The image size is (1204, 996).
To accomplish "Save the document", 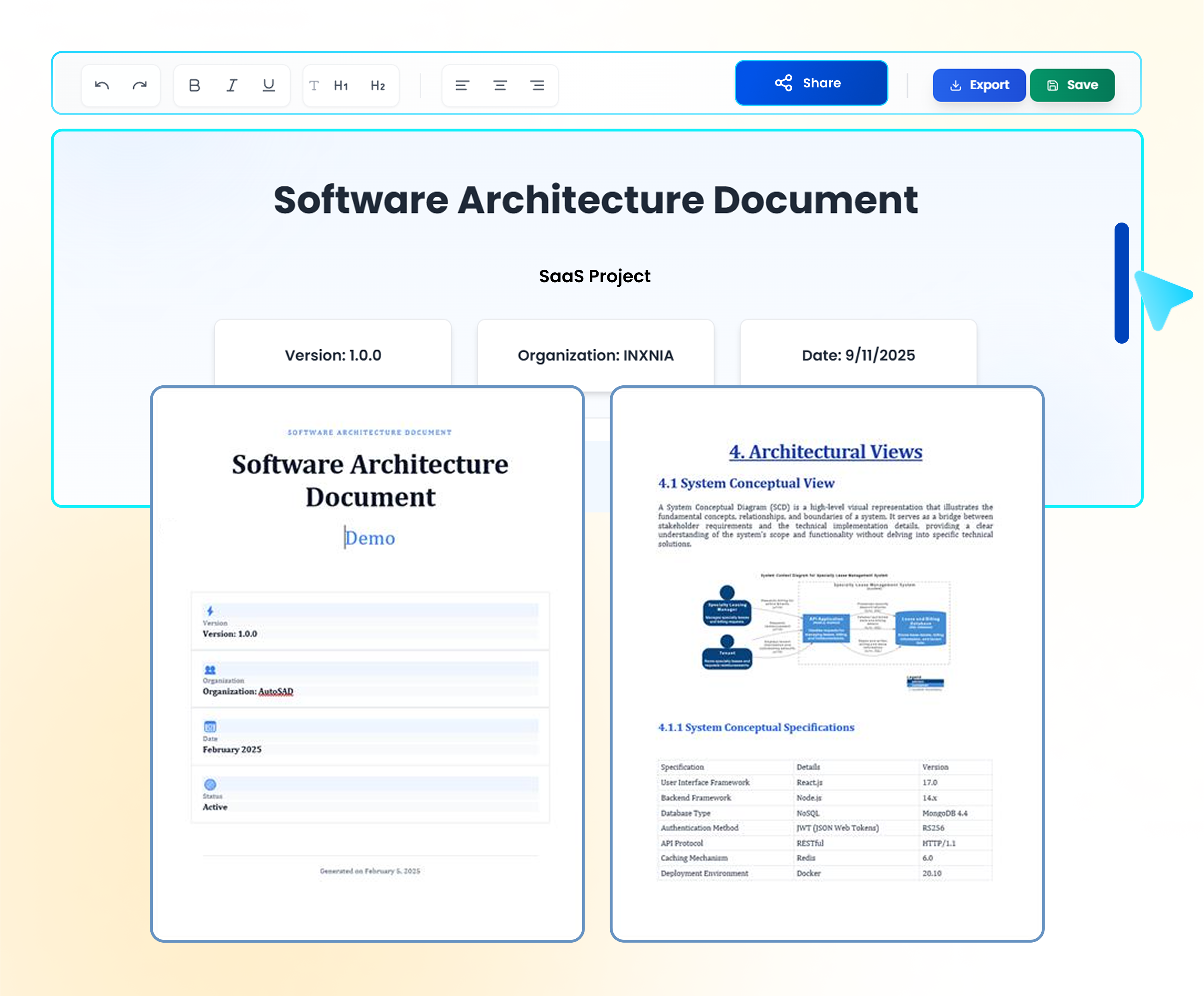I will tap(1072, 85).
